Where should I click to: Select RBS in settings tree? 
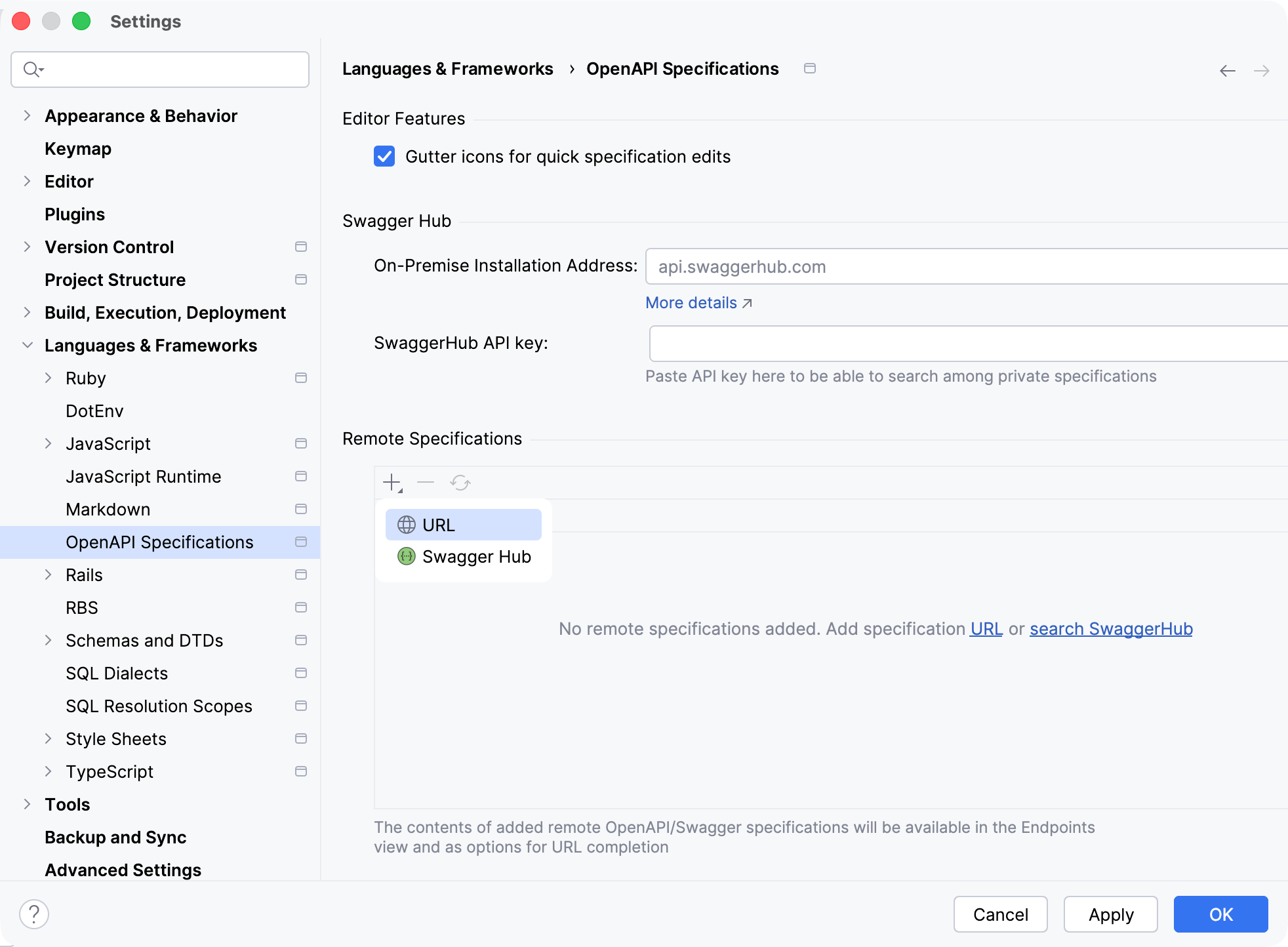(82, 608)
